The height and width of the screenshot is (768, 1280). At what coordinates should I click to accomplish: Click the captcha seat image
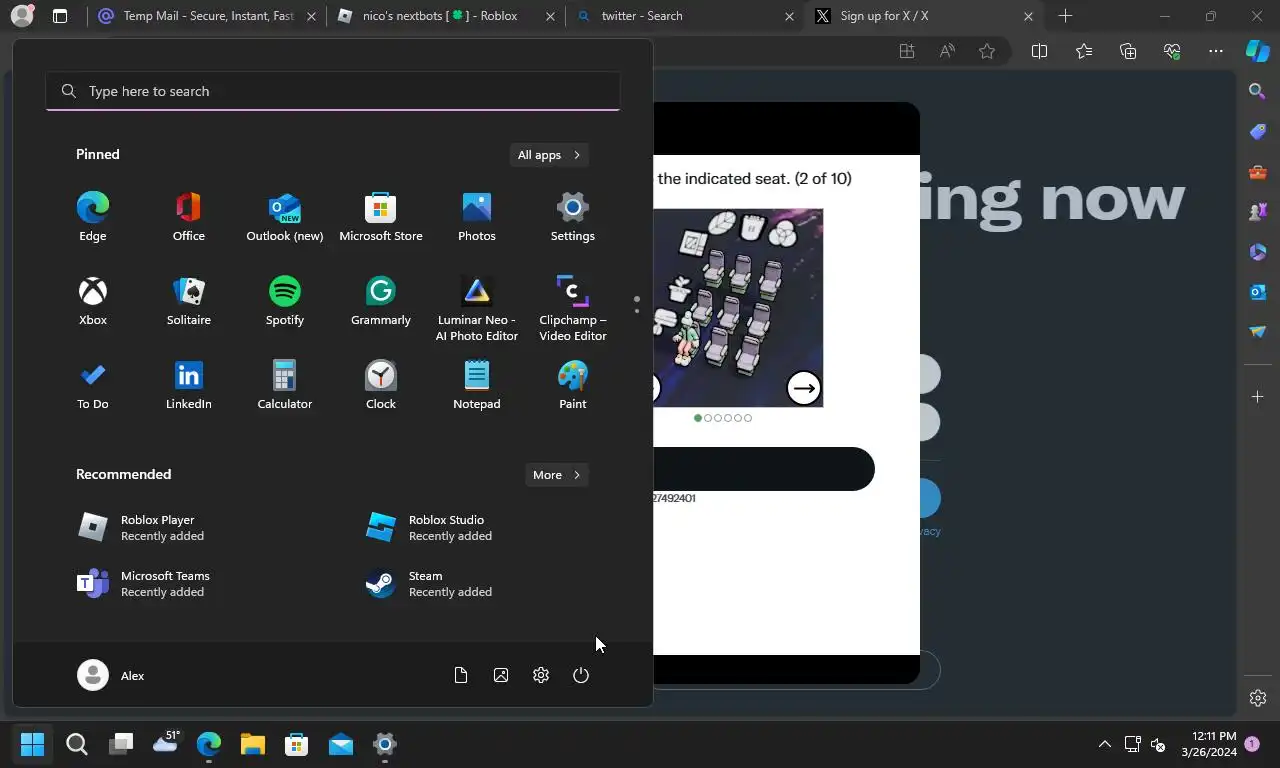[738, 308]
